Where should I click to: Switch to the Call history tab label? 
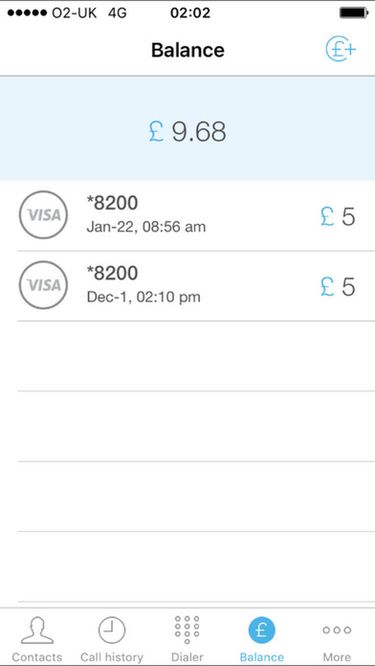click(x=112, y=657)
